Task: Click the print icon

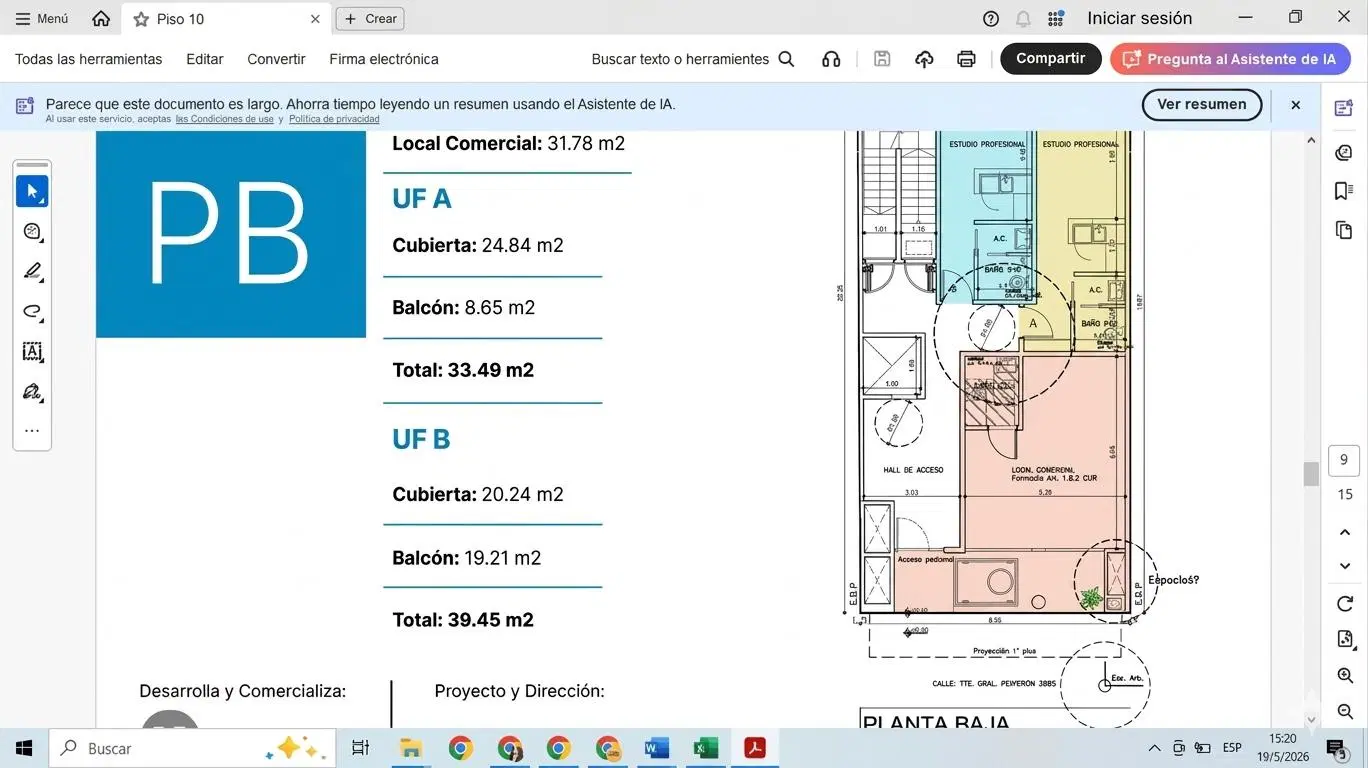Action: tap(966, 59)
